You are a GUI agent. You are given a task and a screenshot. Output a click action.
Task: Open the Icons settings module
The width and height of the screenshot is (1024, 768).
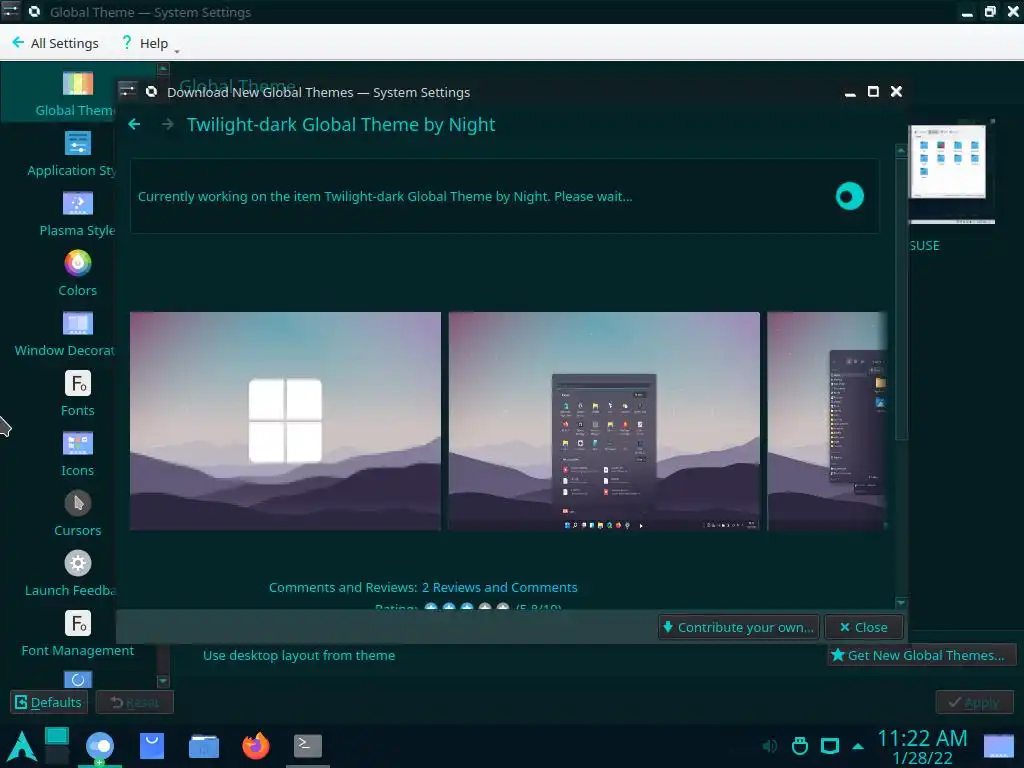[x=78, y=443]
